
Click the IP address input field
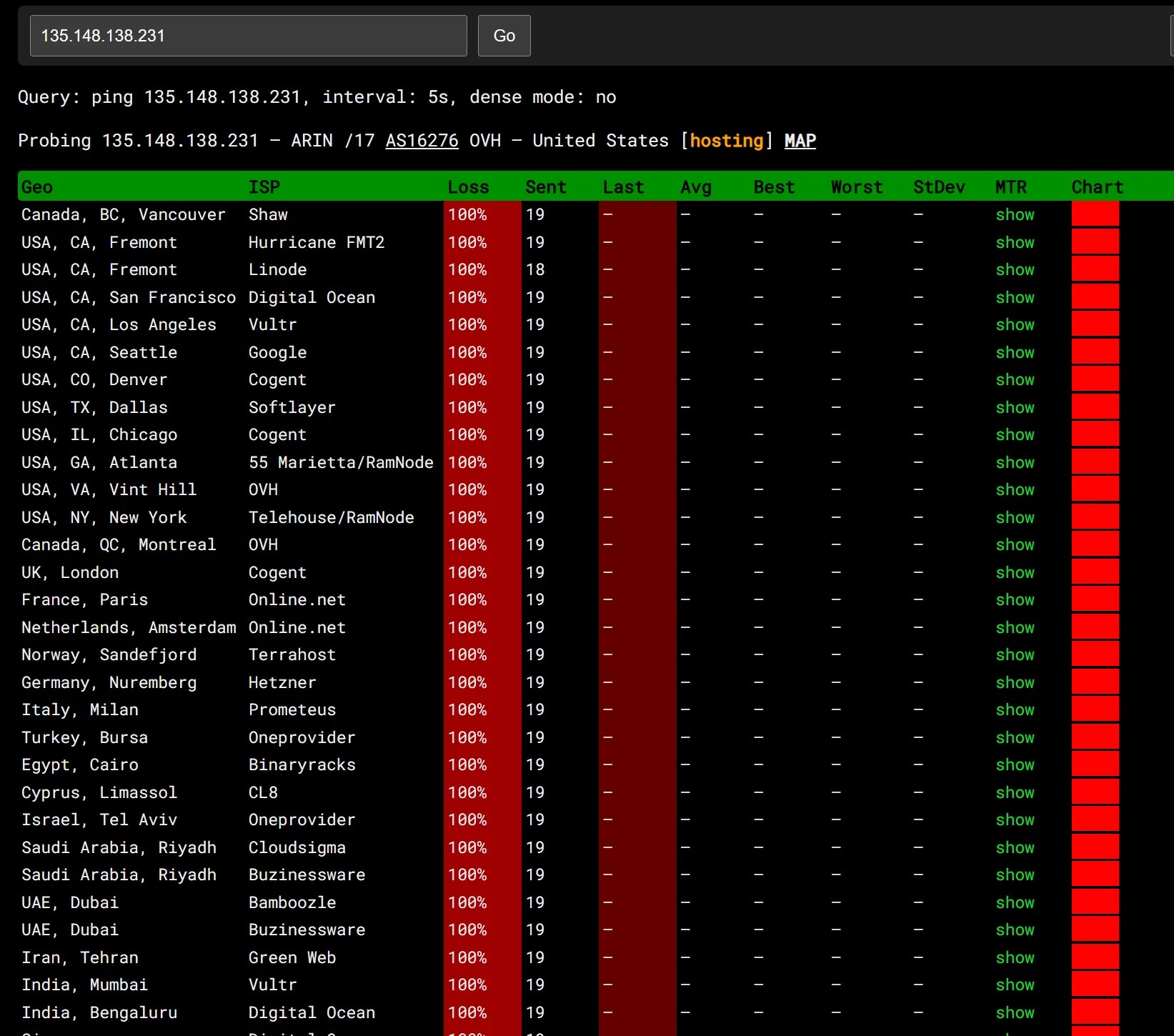[248, 36]
